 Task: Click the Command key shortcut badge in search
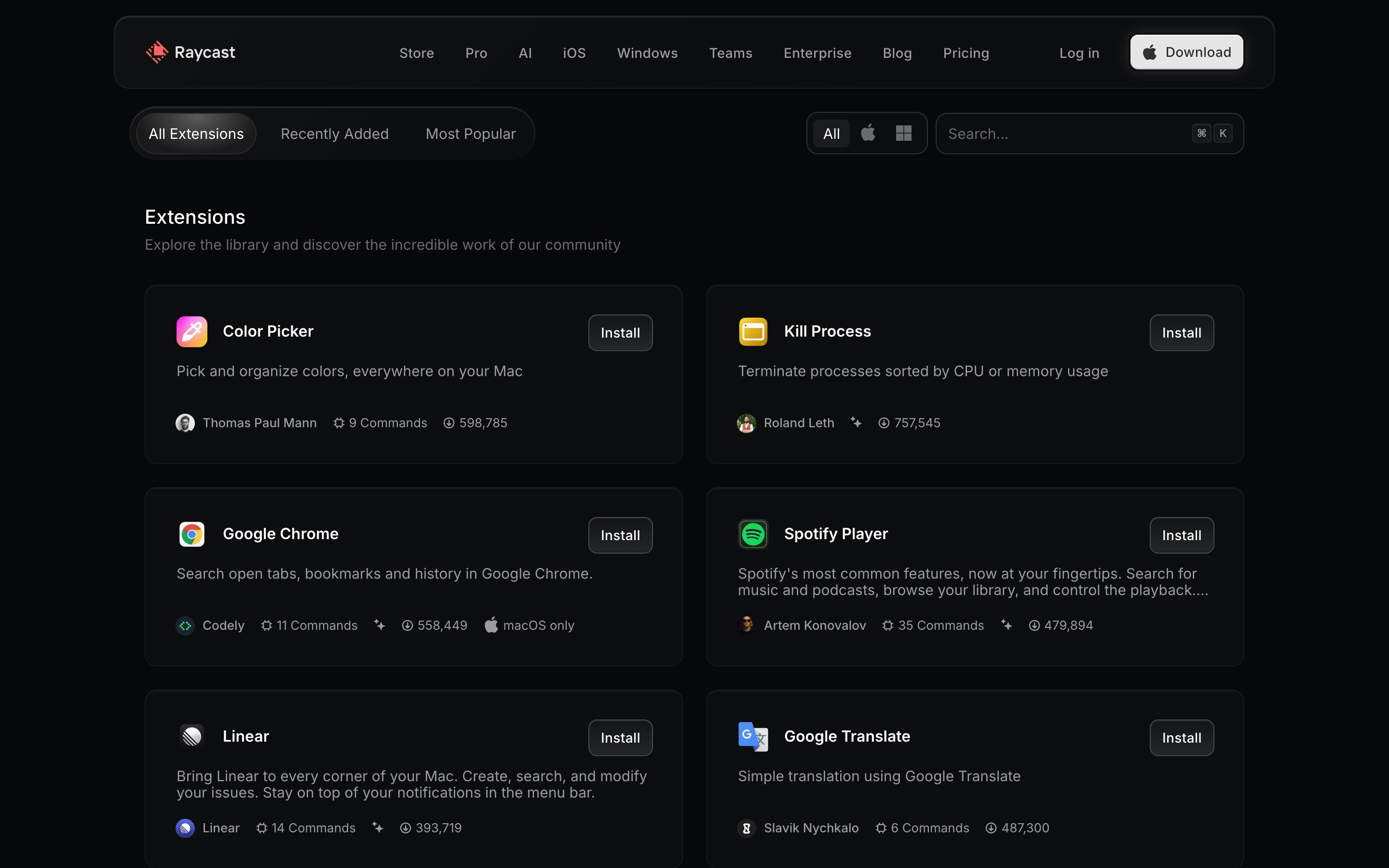(1201, 133)
